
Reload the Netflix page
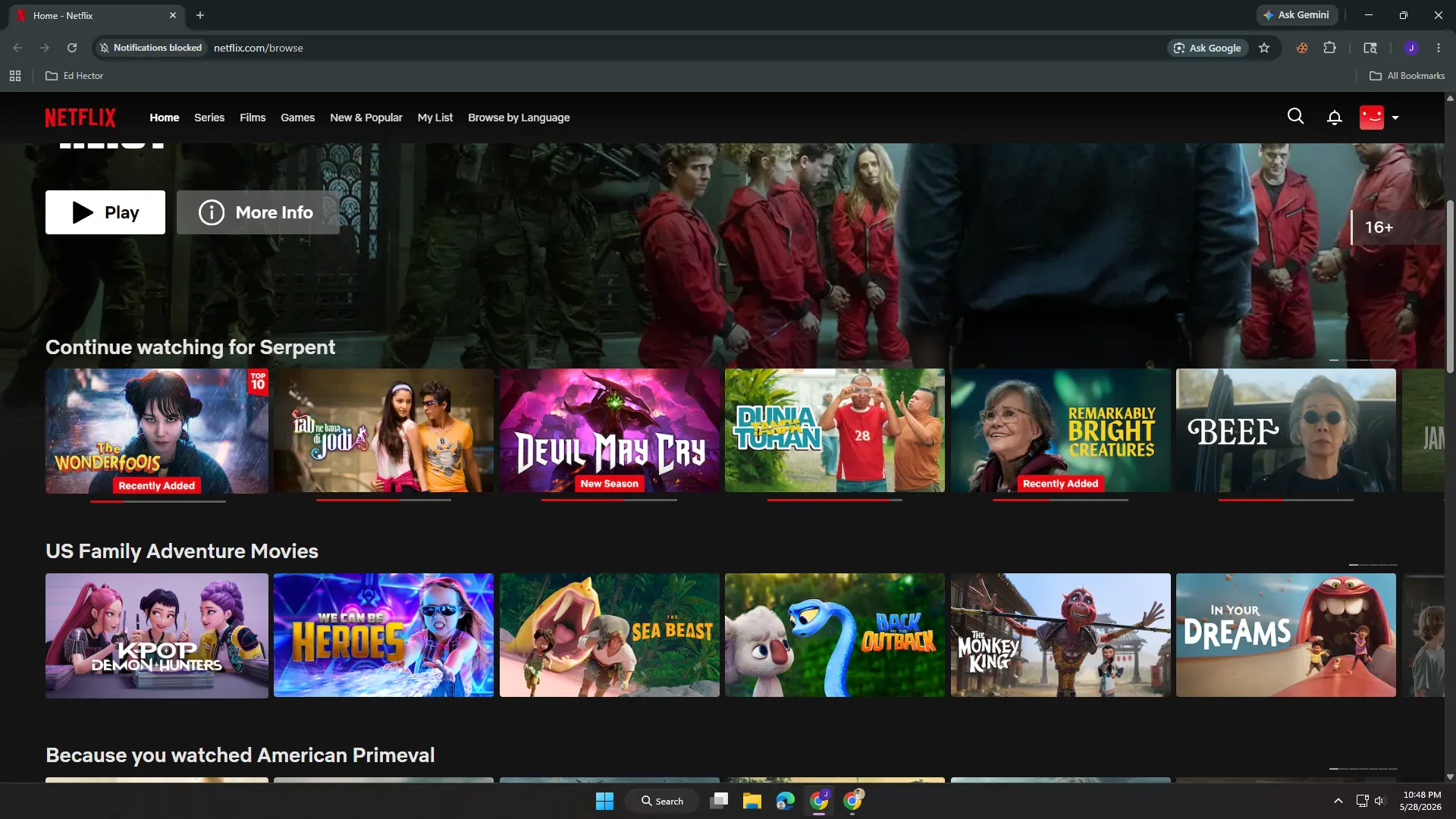click(x=72, y=48)
